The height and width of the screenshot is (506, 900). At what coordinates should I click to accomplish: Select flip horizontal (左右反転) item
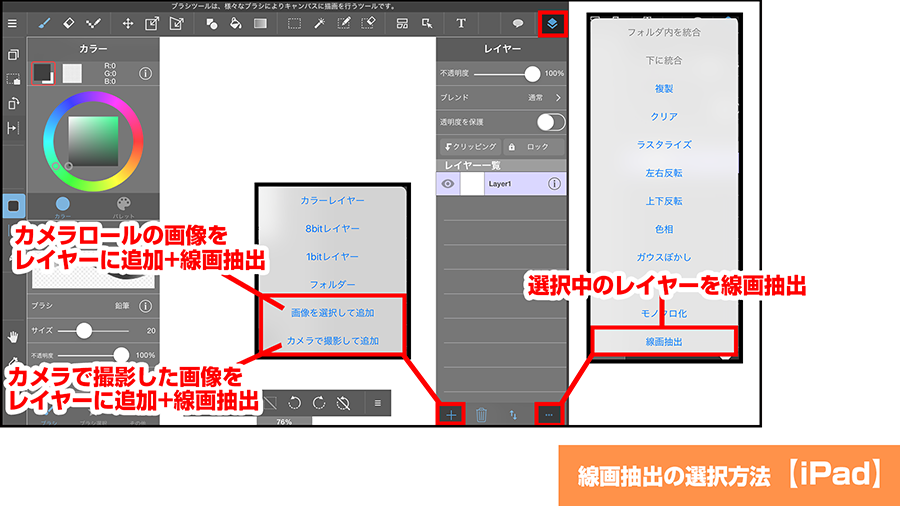coord(664,173)
